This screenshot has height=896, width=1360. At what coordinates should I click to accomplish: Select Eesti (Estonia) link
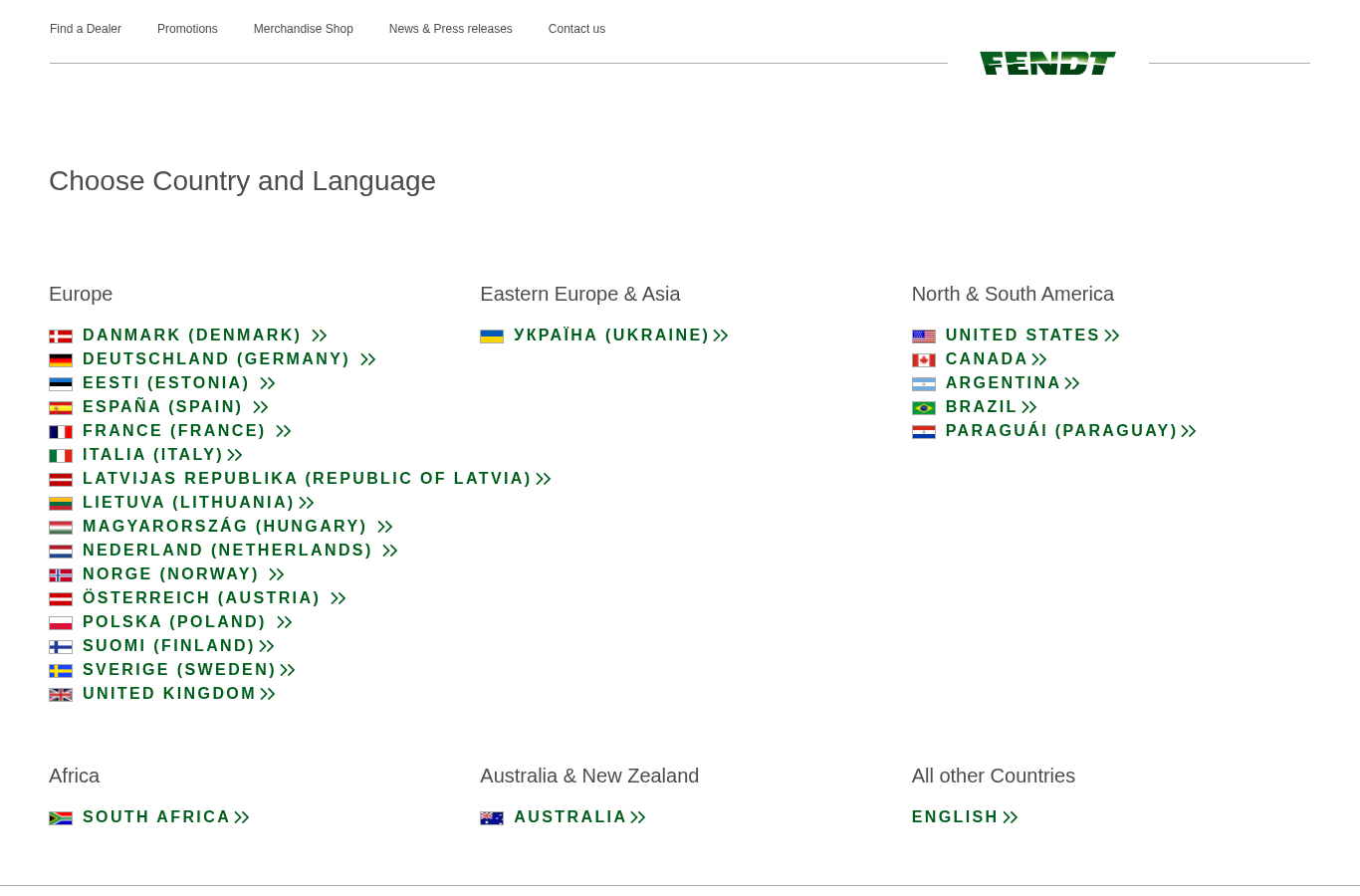point(179,383)
